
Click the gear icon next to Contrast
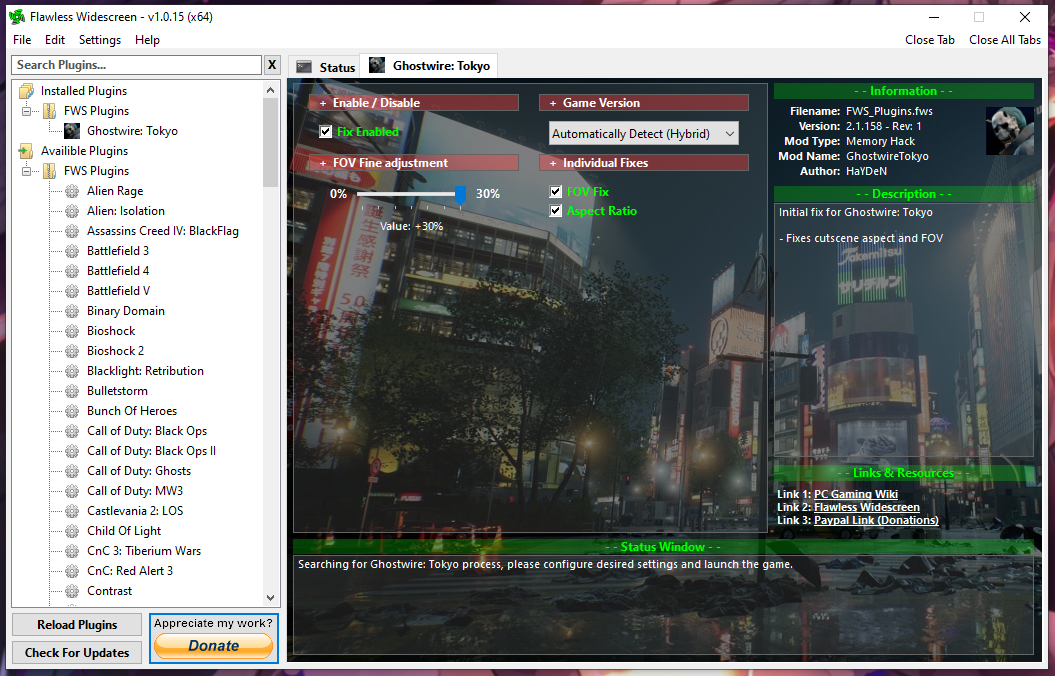pyautogui.click(x=72, y=591)
